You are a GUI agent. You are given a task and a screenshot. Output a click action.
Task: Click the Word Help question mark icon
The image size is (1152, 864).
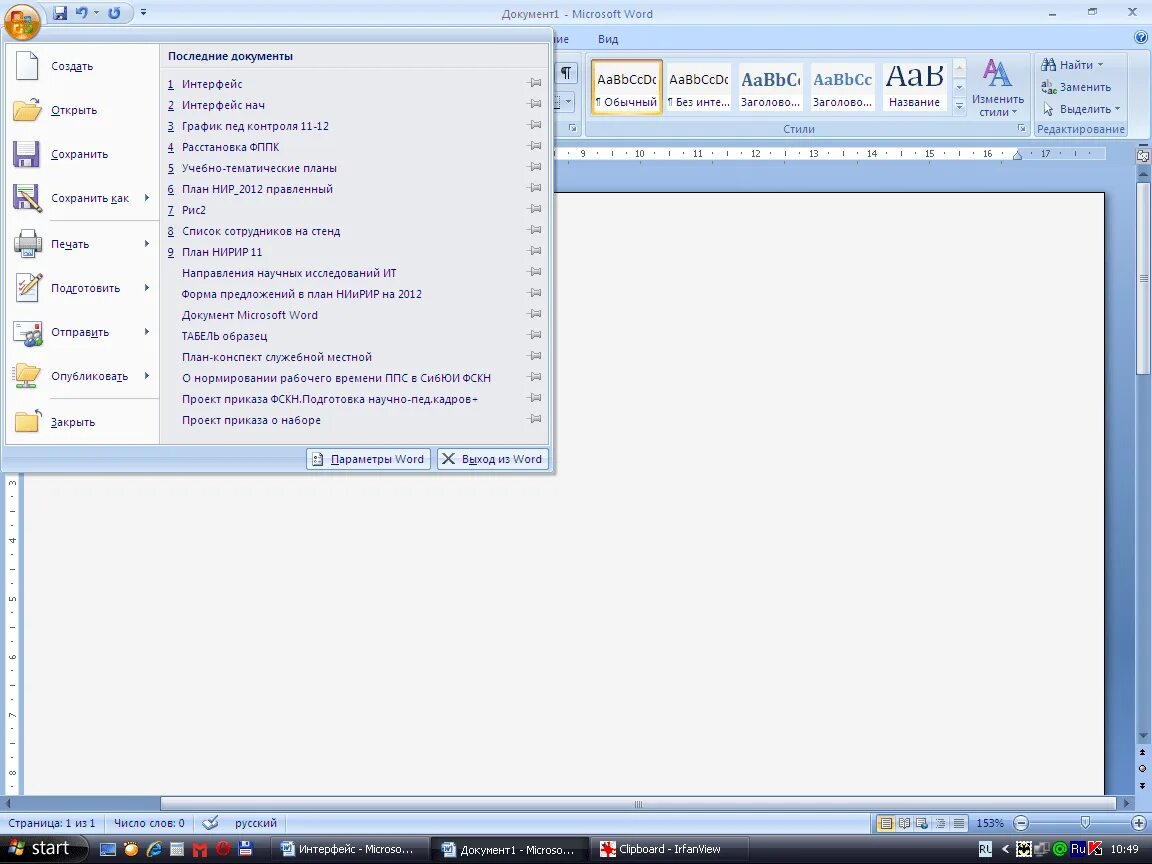(x=1141, y=38)
